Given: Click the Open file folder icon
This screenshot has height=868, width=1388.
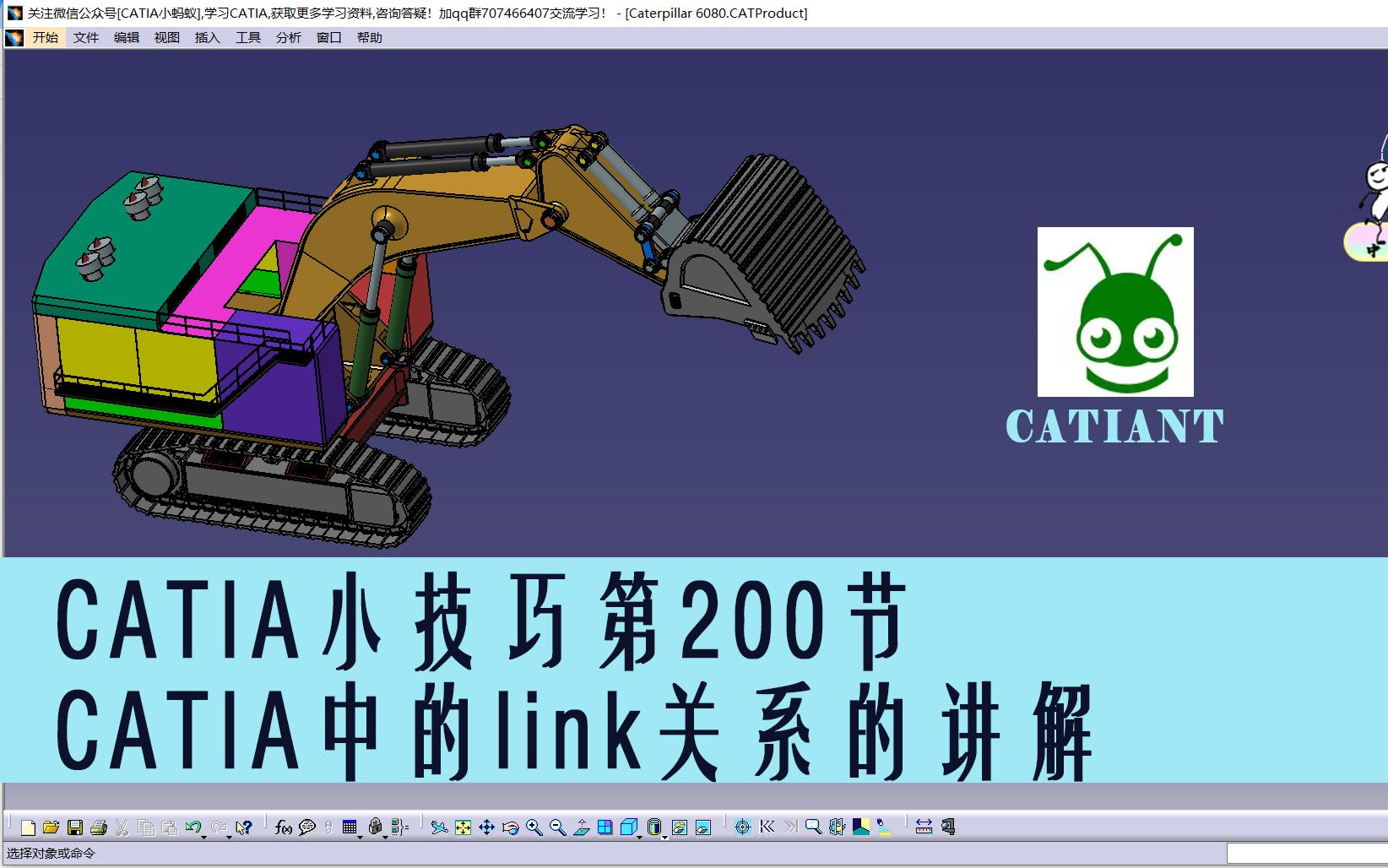Looking at the screenshot, I should [x=52, y=827].
